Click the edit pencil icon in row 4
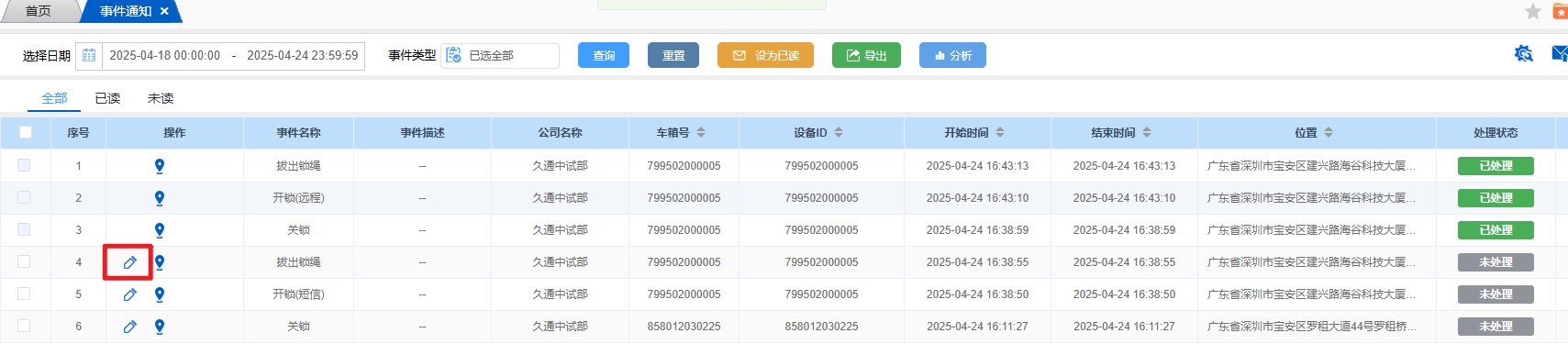This screenshot has height=344, width=1568. [x=130, y=262]
